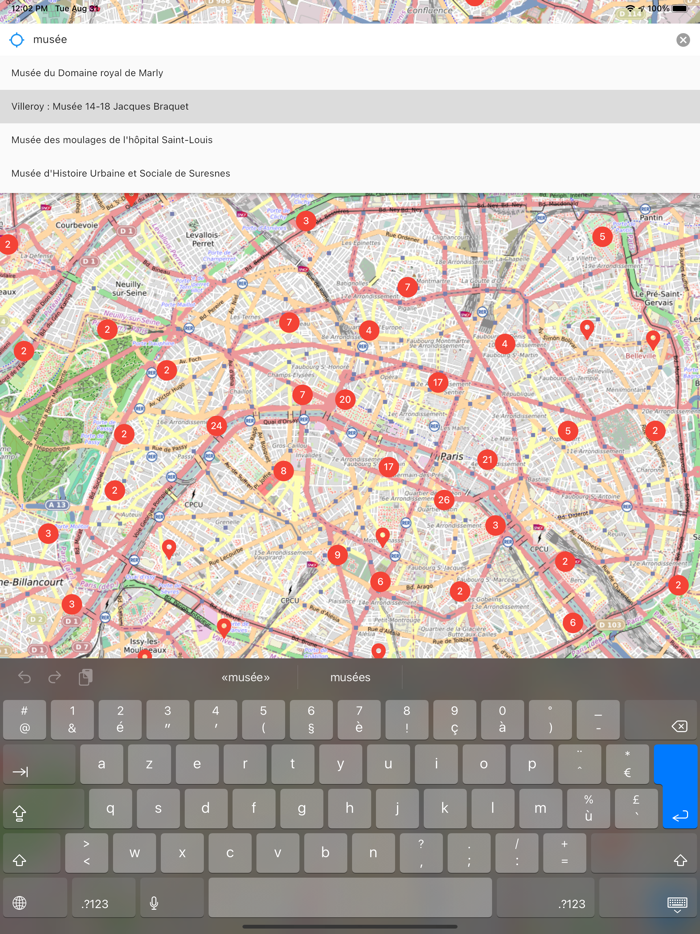Tap the "# @" key
Image resolution: width=700 pixels, height=934 pixels.
24,720
